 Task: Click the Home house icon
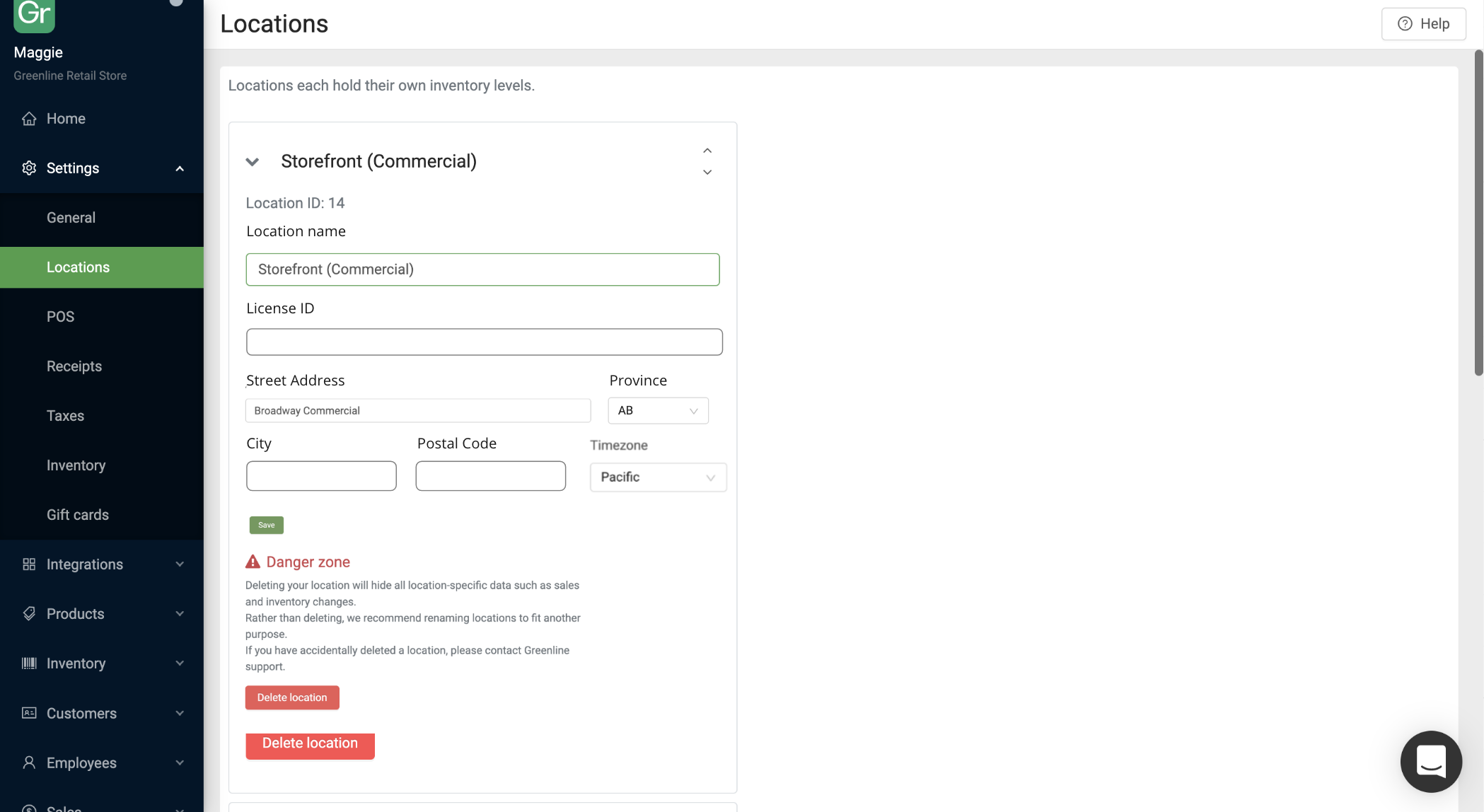[29, 119]
